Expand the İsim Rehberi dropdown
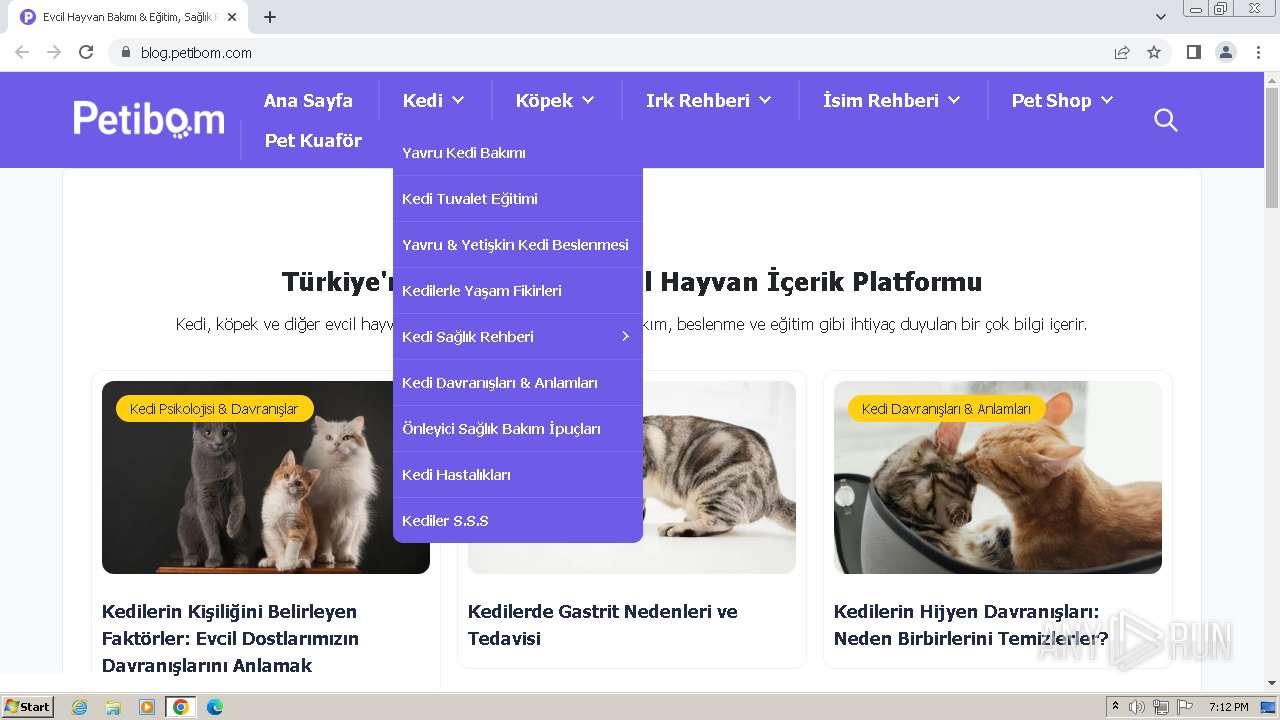The image size is (1280, 720). pos(892,100)
